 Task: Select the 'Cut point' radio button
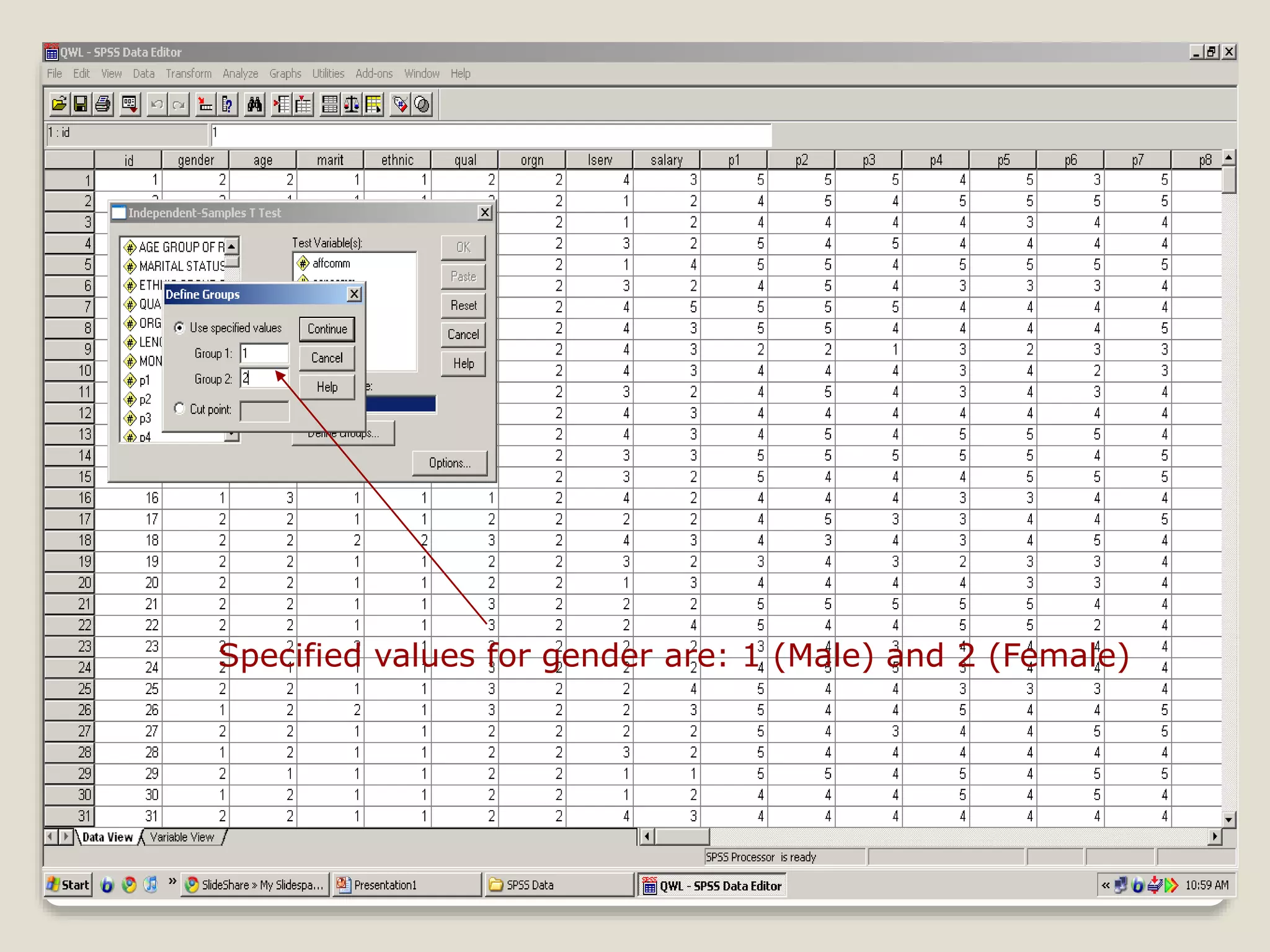(180, 408)
